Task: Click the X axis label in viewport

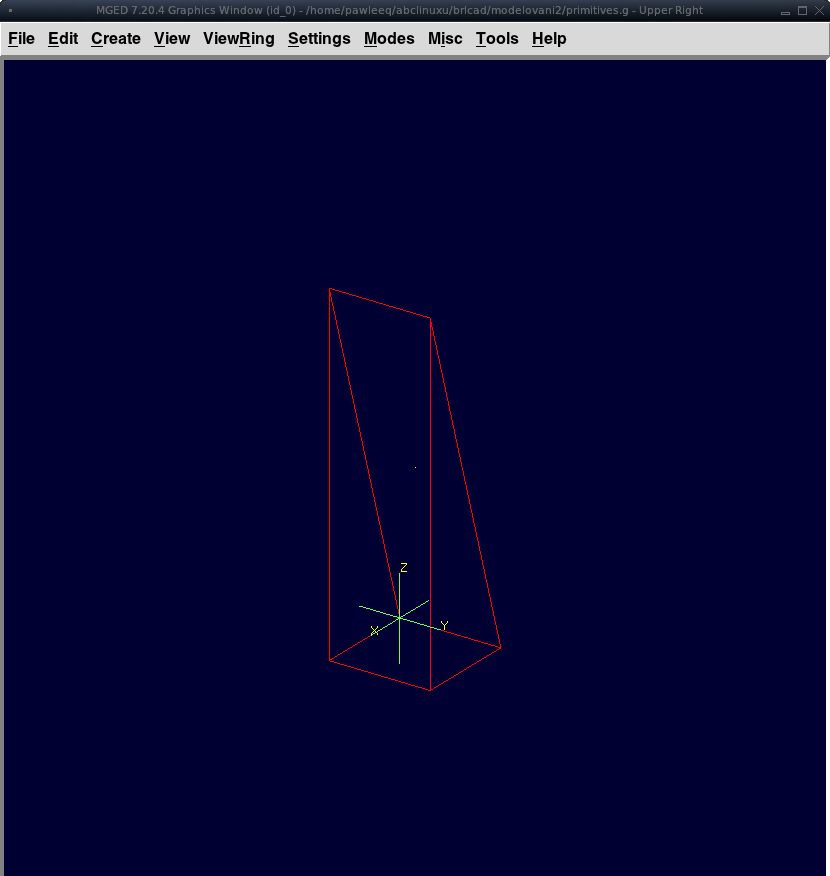Action: pyautogui.click(x=374, y=631)
